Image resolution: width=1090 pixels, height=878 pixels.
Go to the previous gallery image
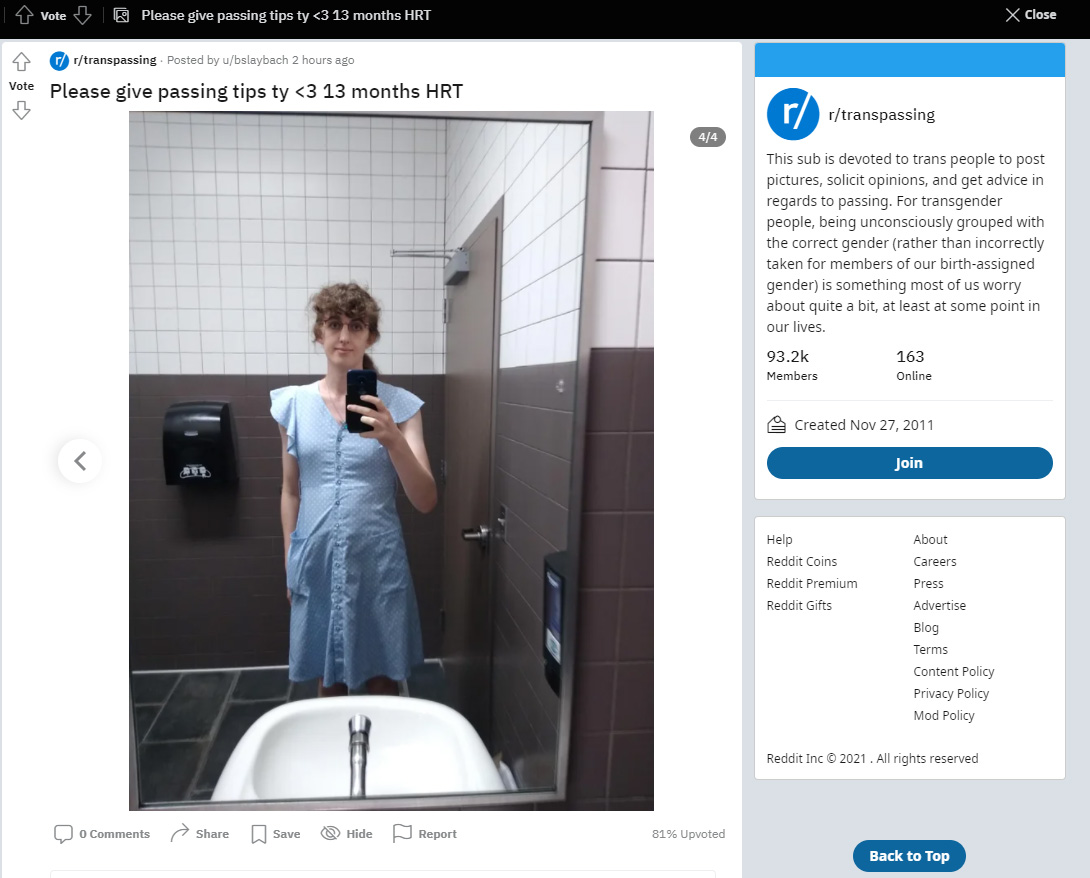click(80, 460)
